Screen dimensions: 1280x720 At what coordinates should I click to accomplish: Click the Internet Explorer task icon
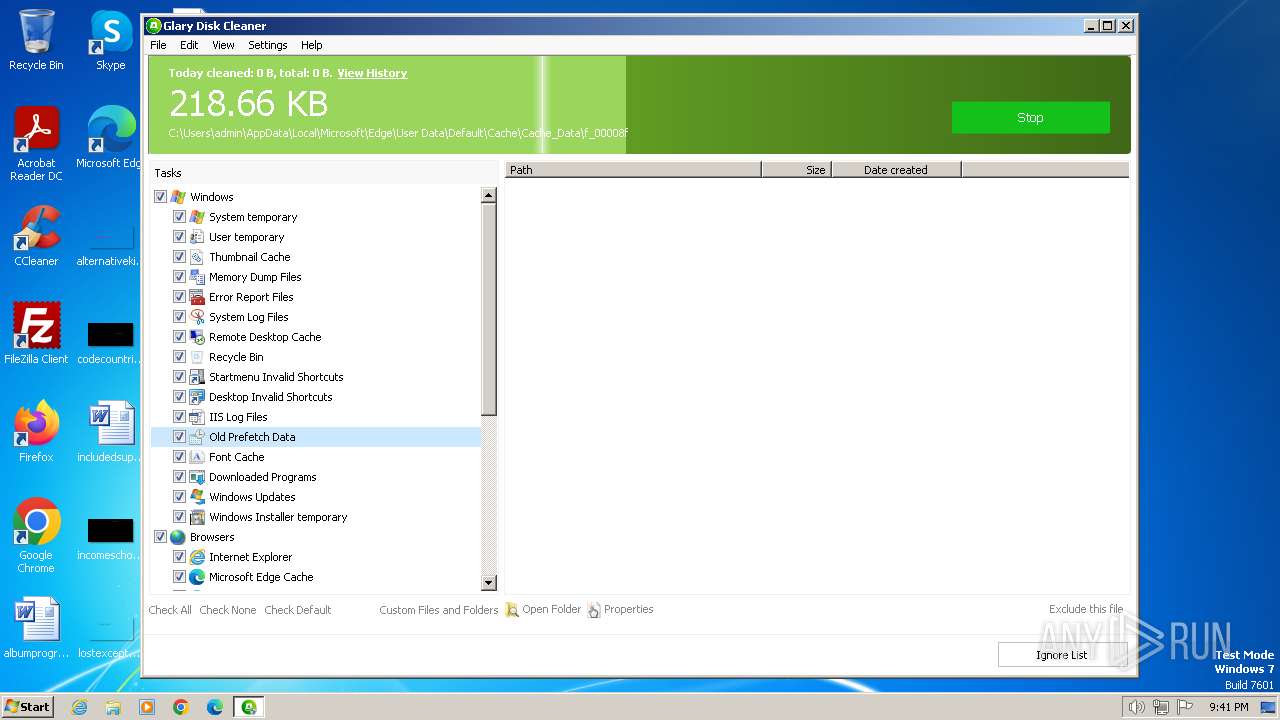coord(197,557)
